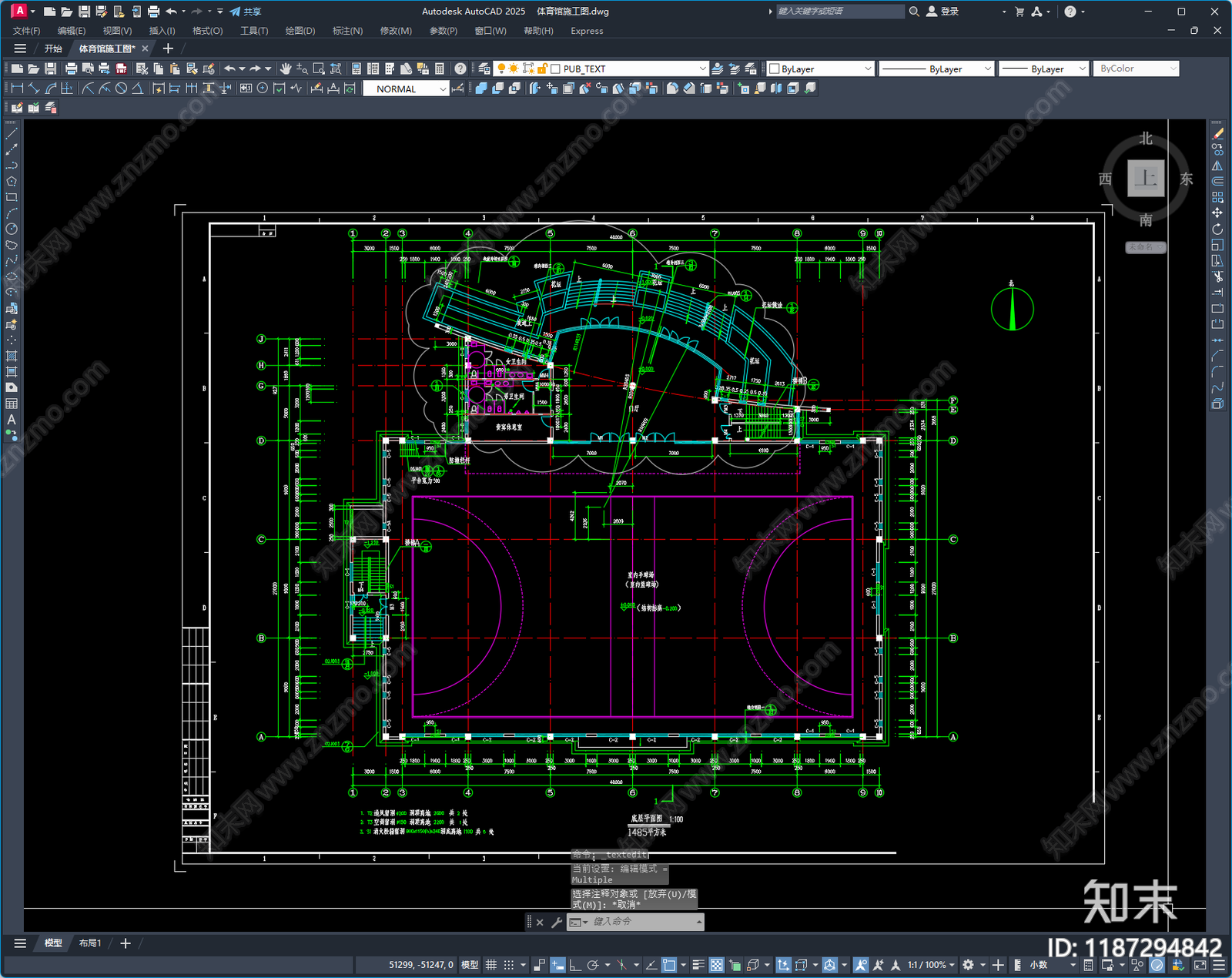Click the search keyword box in title bar
Viewport: 1232px width, 978px height.
click(x=839, y=12)
